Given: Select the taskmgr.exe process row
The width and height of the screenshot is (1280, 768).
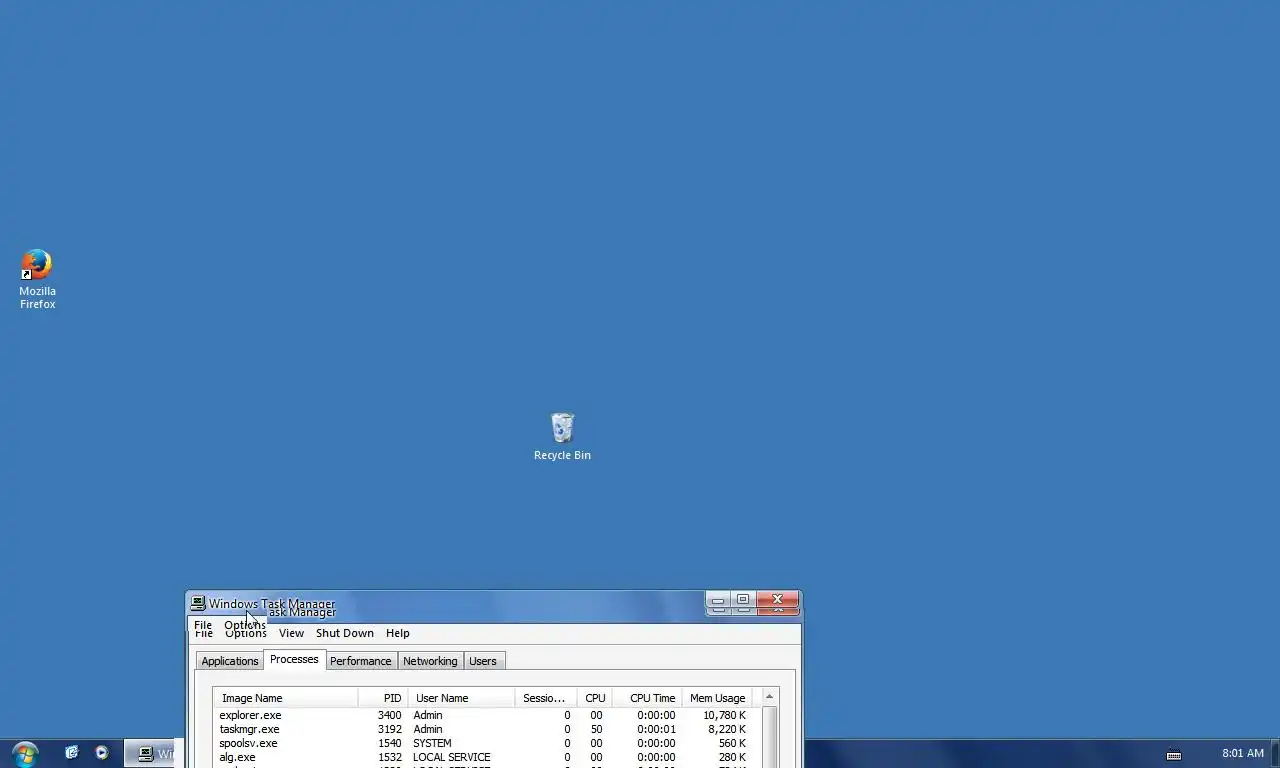Looking at the screenshot, I should pos(486,729).
